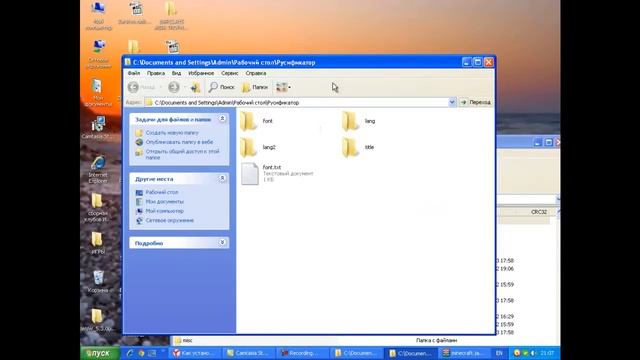Click the volume speaker tray icon
640x360 pixels.
[533, 353]
